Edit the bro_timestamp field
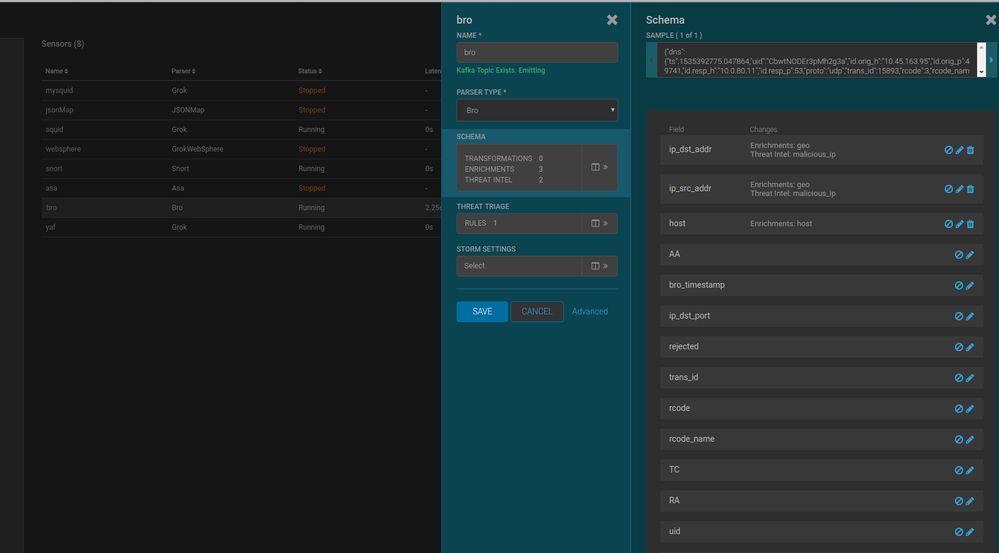This screenshot has width=999, height=553. (969, 286)
